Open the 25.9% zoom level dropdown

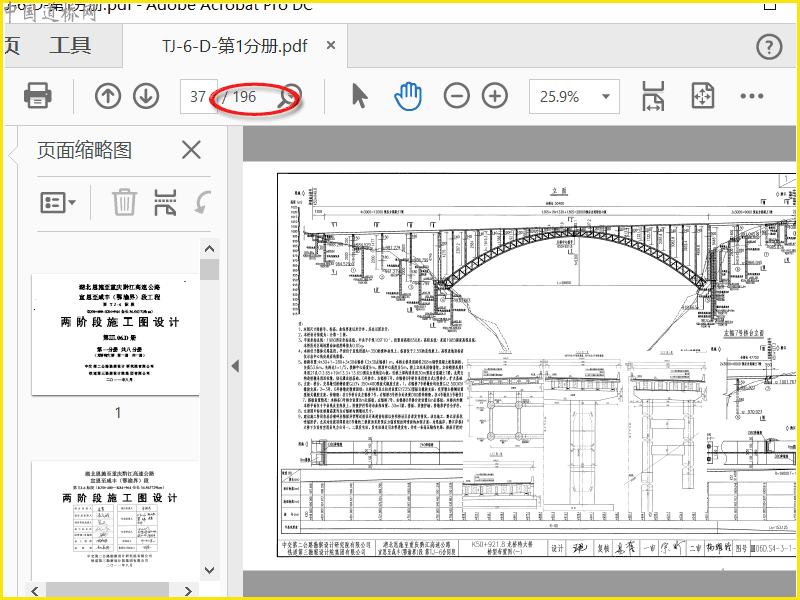[574, 96]
